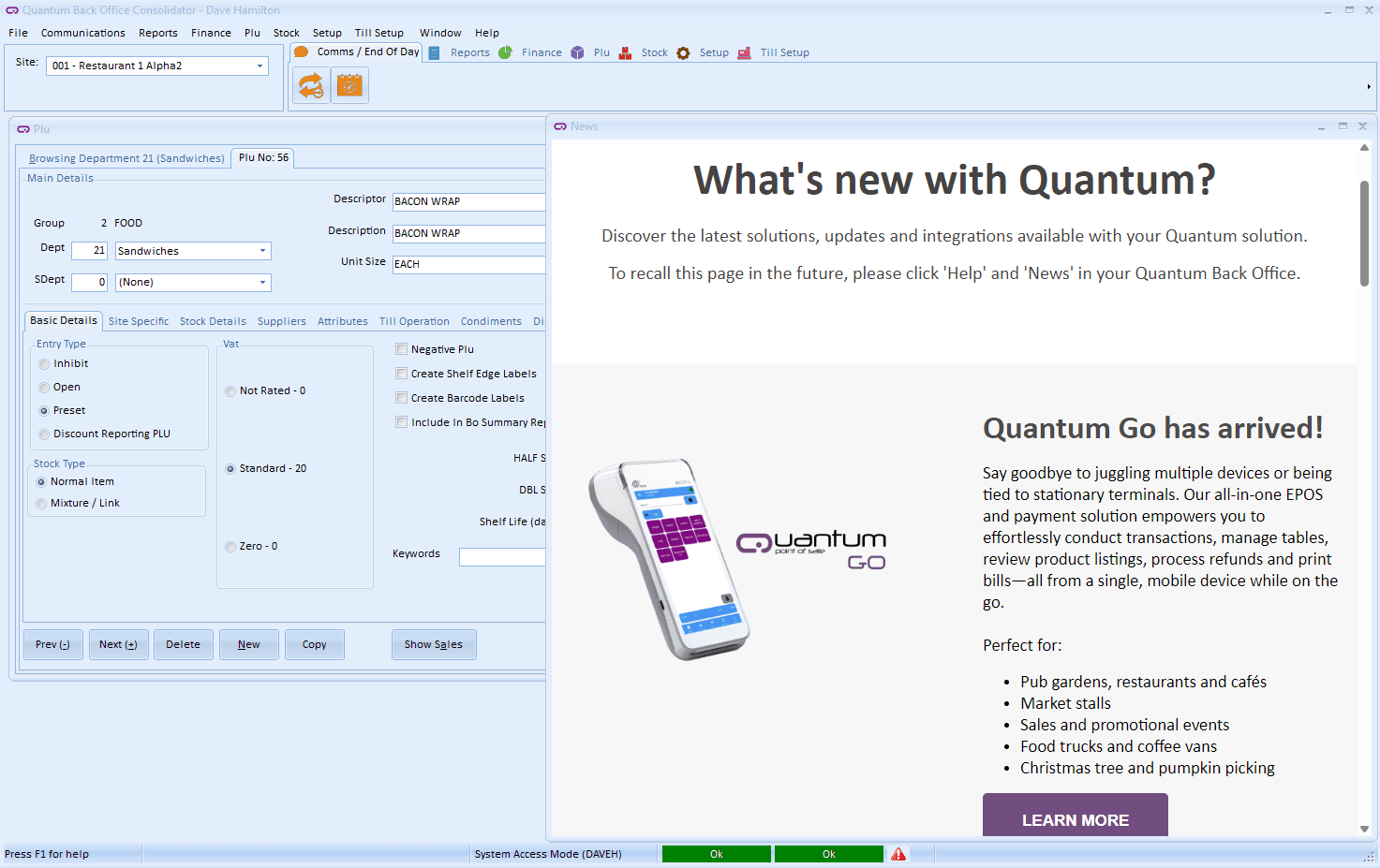Enable Create Shelf Edge Labels

click(402, 374)
